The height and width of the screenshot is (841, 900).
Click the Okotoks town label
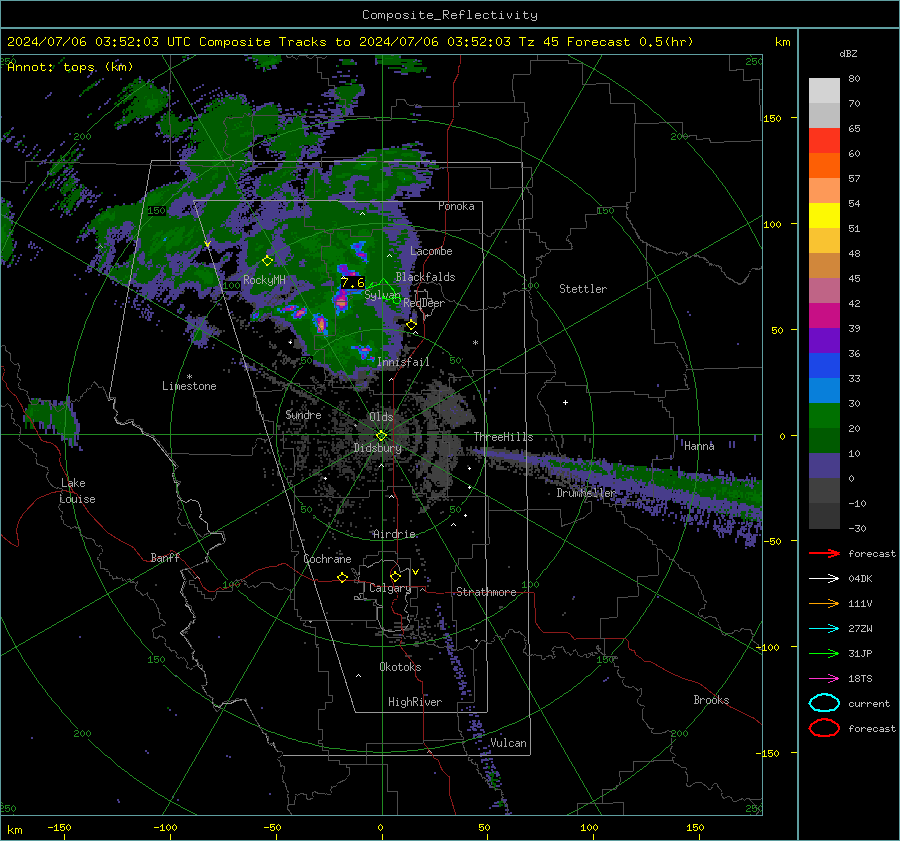pos(400,667)
